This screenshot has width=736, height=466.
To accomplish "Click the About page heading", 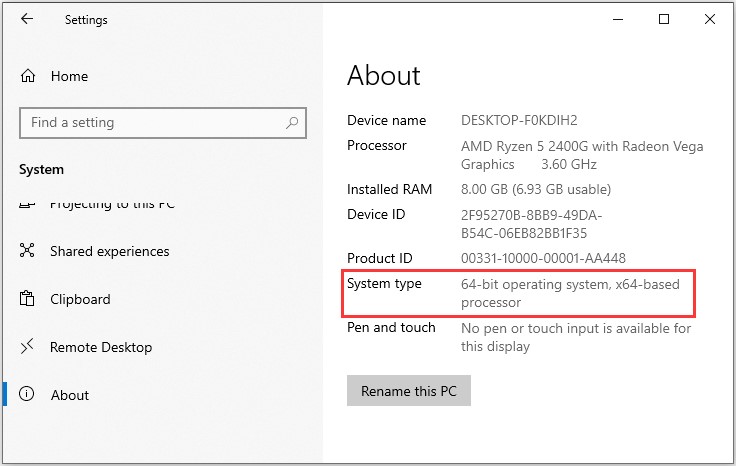I will 383,75.
